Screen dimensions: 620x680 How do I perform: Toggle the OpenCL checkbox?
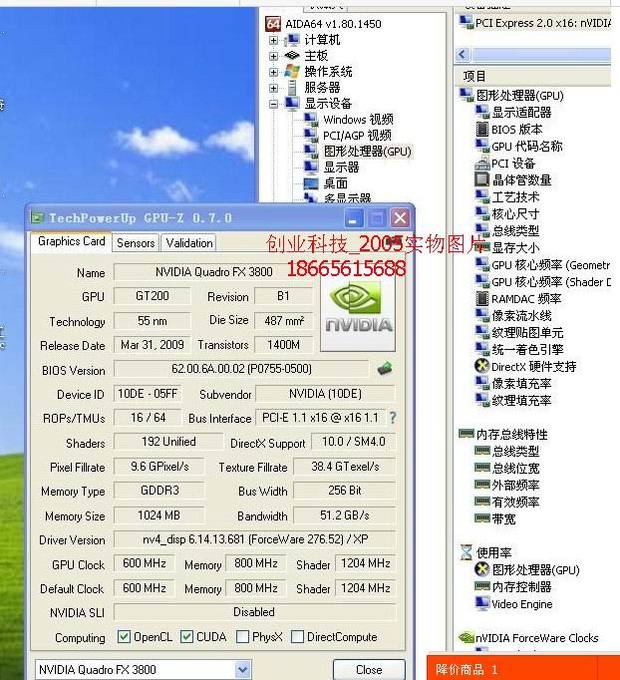click(124, 637)
